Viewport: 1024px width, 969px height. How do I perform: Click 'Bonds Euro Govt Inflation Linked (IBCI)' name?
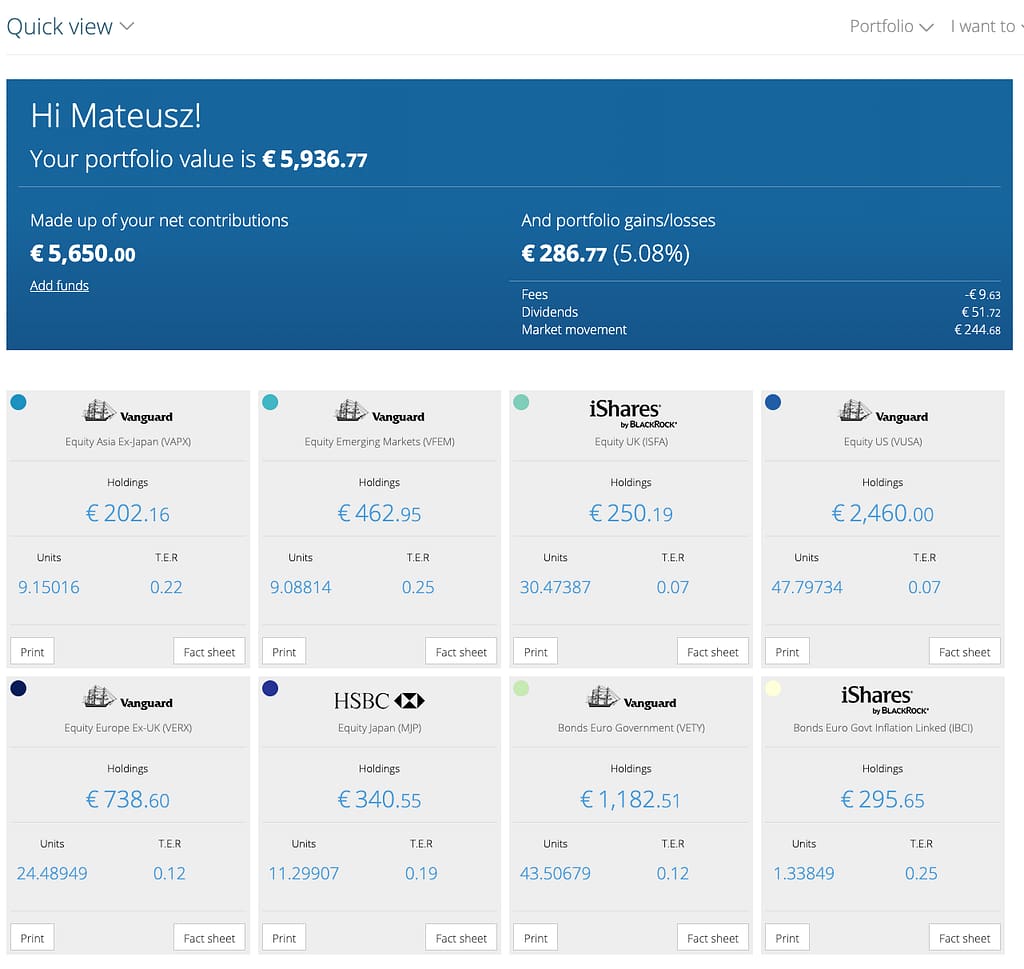[883, 728]
